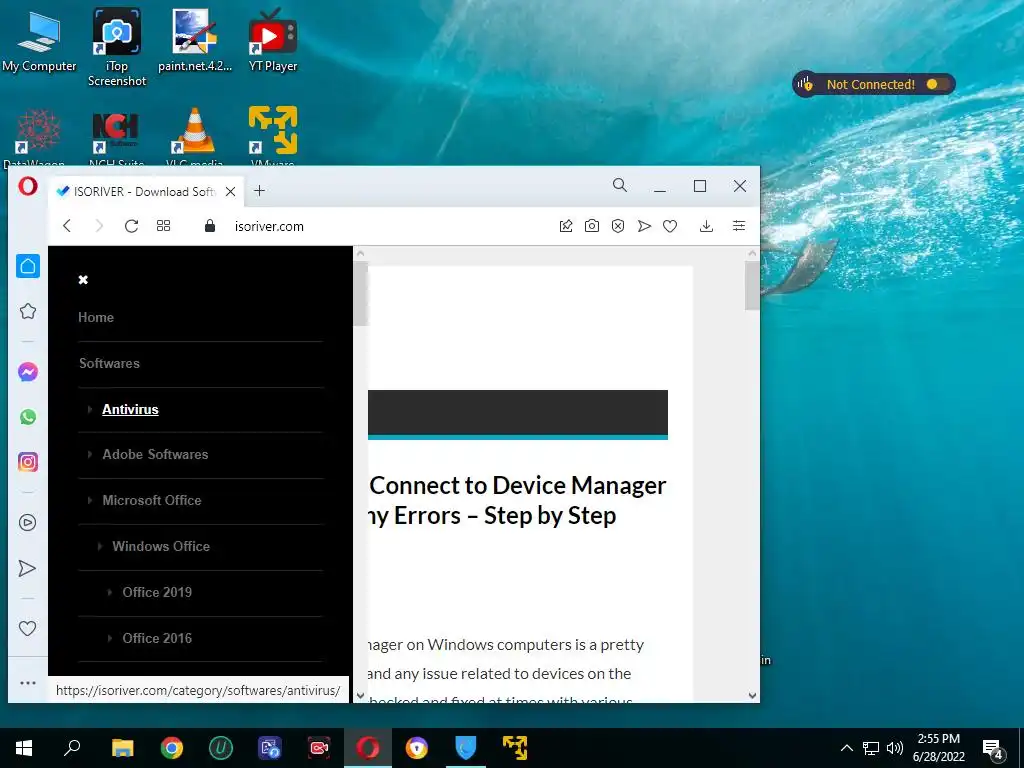This screenshot has width=1024, height=768.
Task: Click the Device Manager article headline
Action: [517, 500]
